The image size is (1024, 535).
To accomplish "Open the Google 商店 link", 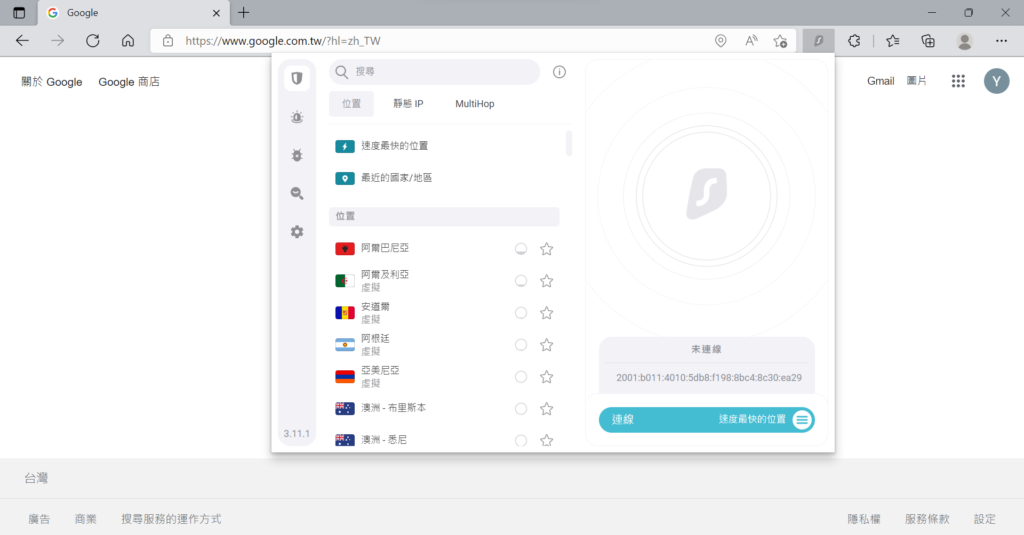I will coord(129,82).
